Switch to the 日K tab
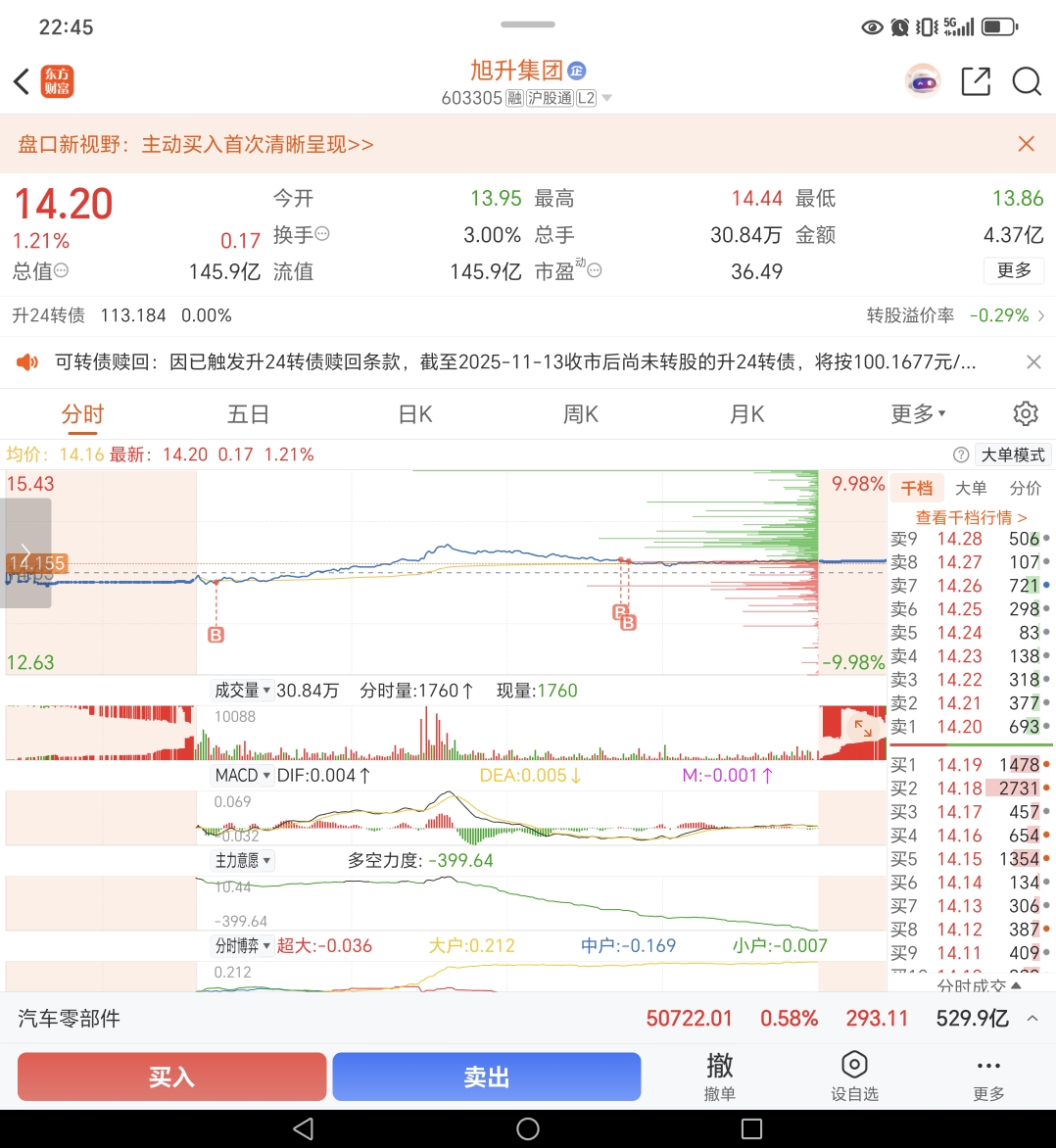The image size is (1056, 1148). (x=415, y=413)
